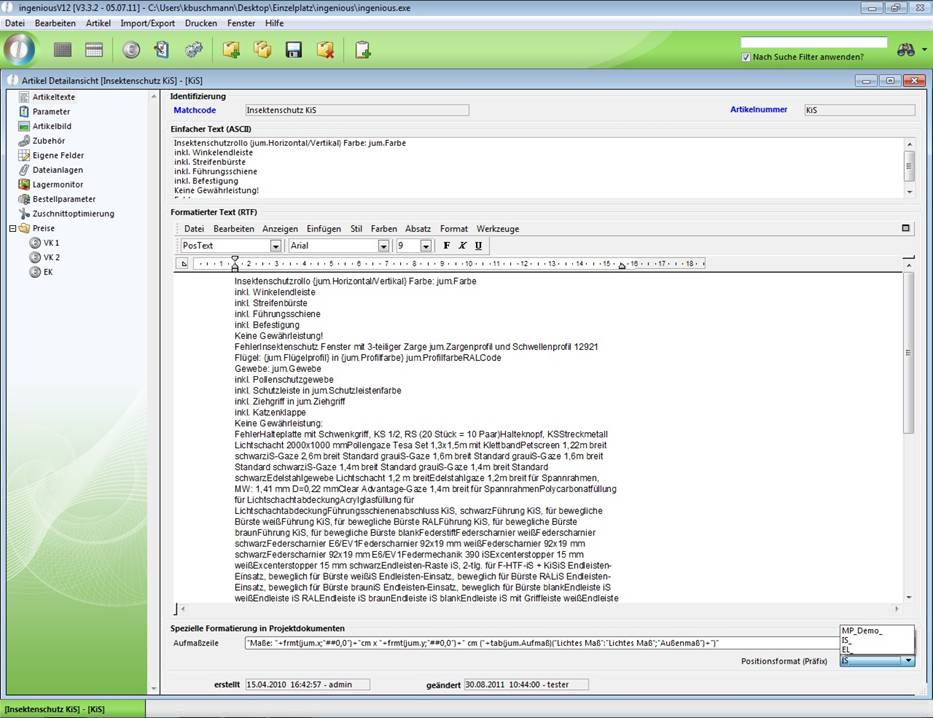Toggle bold formatting in RTF editor

click(447, 245)
